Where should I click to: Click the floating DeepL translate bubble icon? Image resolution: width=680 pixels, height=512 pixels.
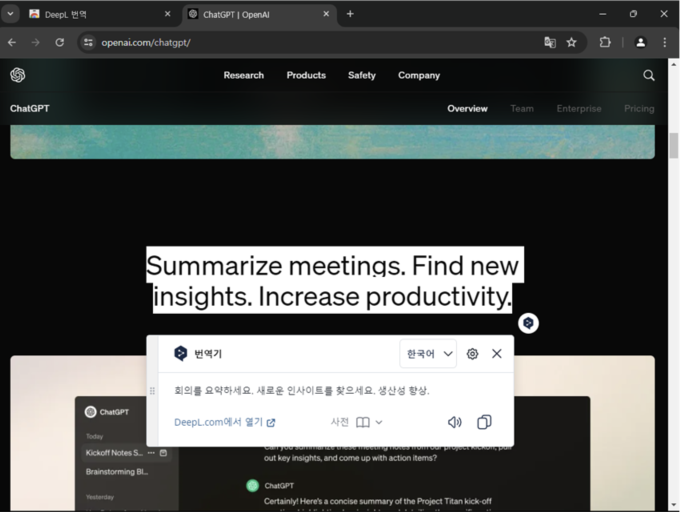[x=528, y=323]
